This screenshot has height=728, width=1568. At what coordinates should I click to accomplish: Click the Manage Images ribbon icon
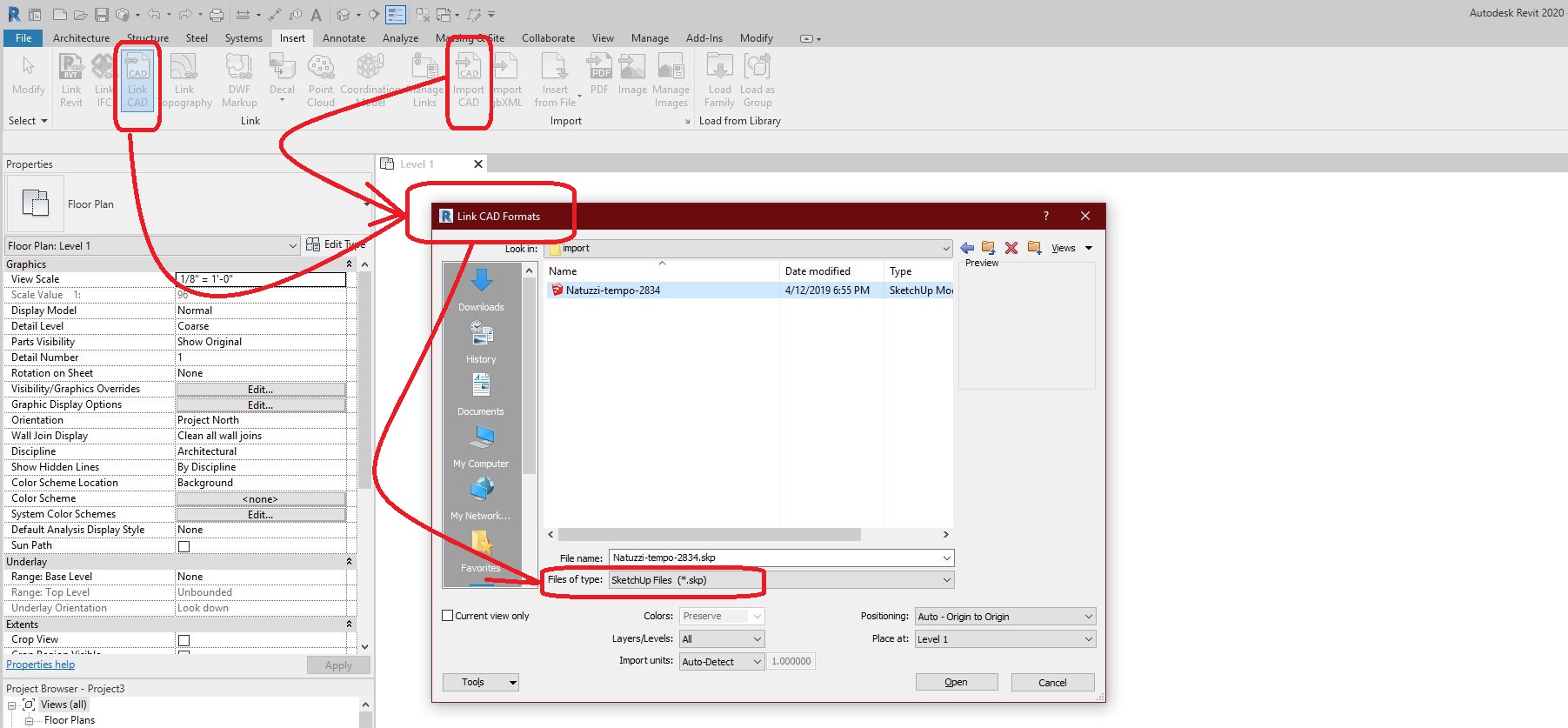point(671,80)
